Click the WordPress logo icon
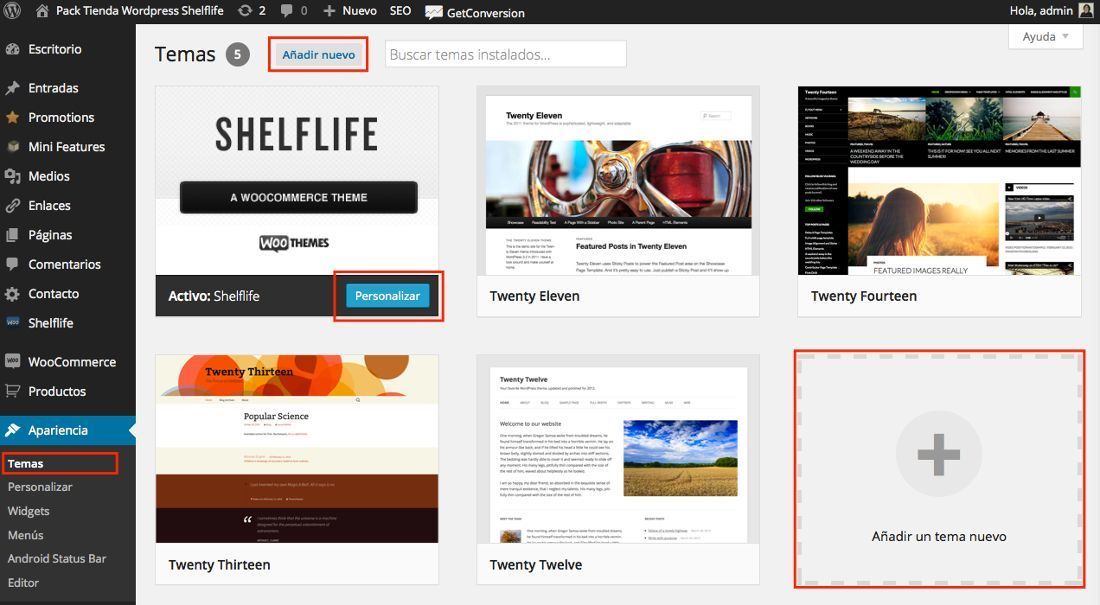1100x605 pixels. pyautogui.click(x=13, y=11)
